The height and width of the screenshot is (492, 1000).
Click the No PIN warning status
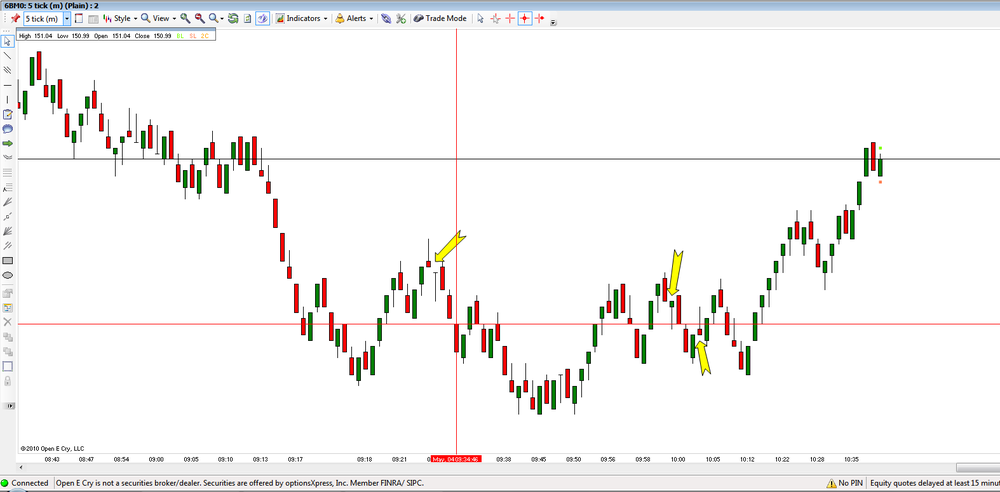coord(846,483)
